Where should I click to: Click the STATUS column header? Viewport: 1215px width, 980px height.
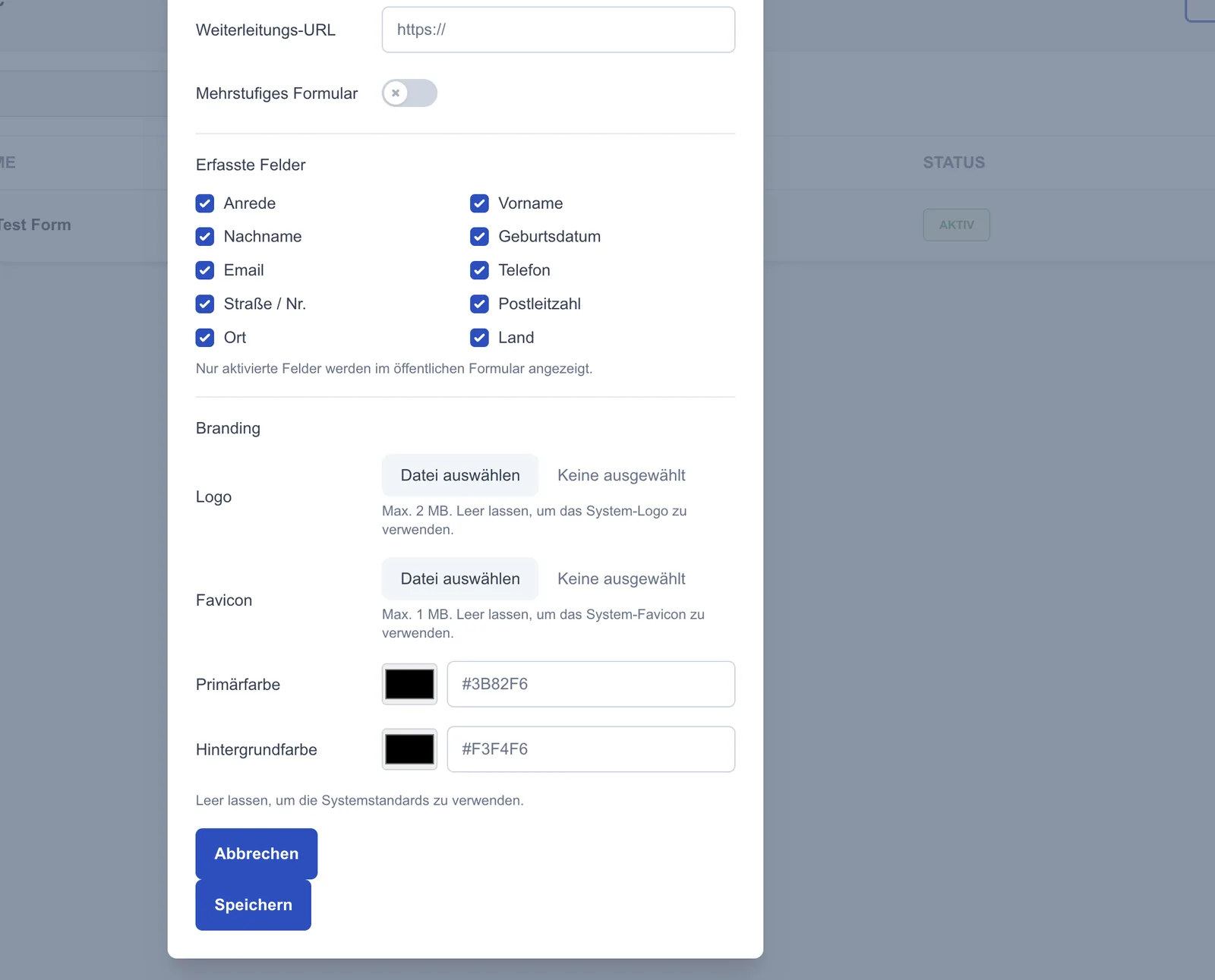(954, 162)
